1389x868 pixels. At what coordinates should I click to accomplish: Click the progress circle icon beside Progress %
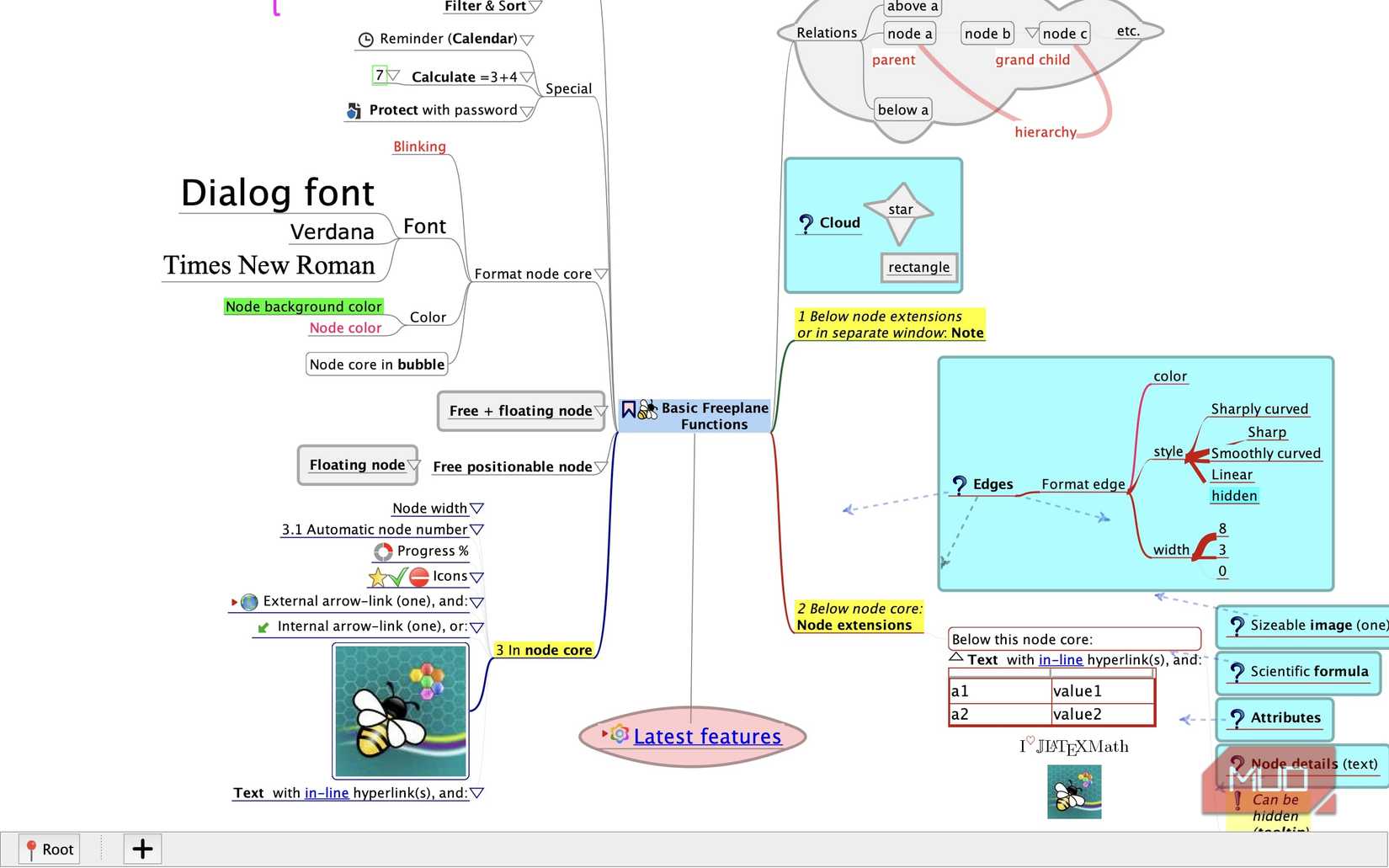click(383, 551)
